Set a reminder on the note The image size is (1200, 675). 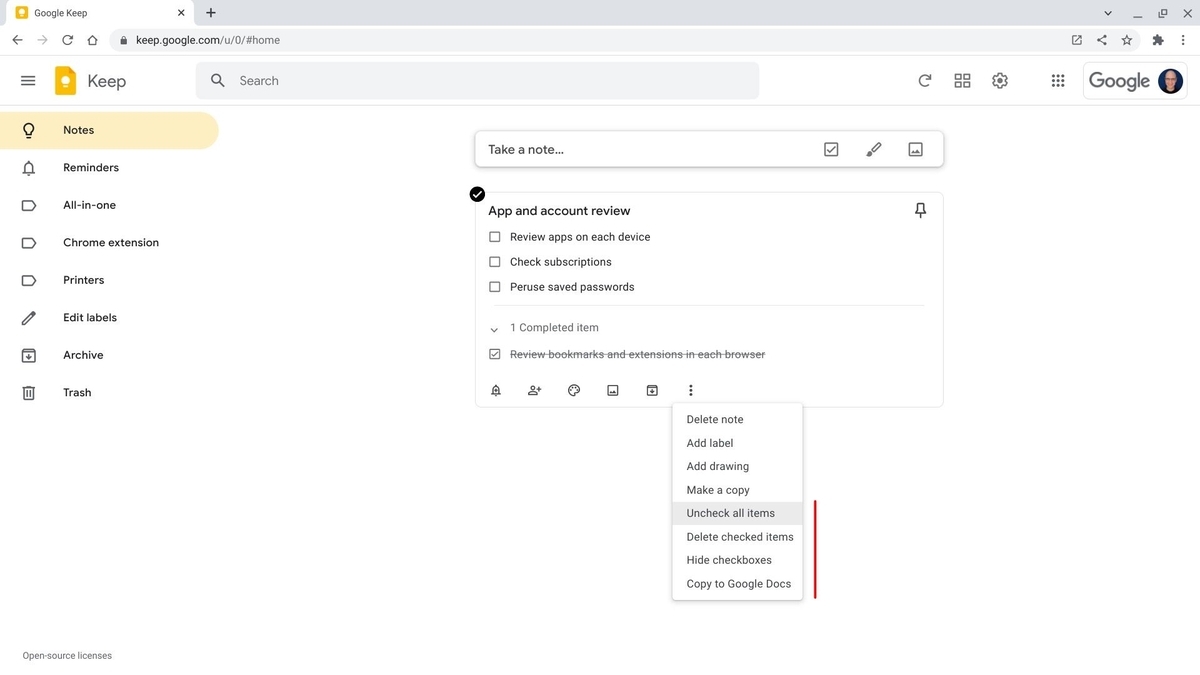click(495, 390)
